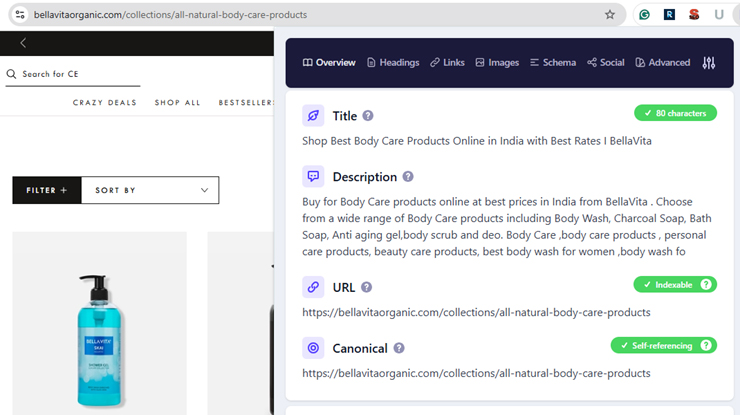This screenshot has width=740, height=415.
Task: Click the Self-referencing badge
Action: [664, 345]
